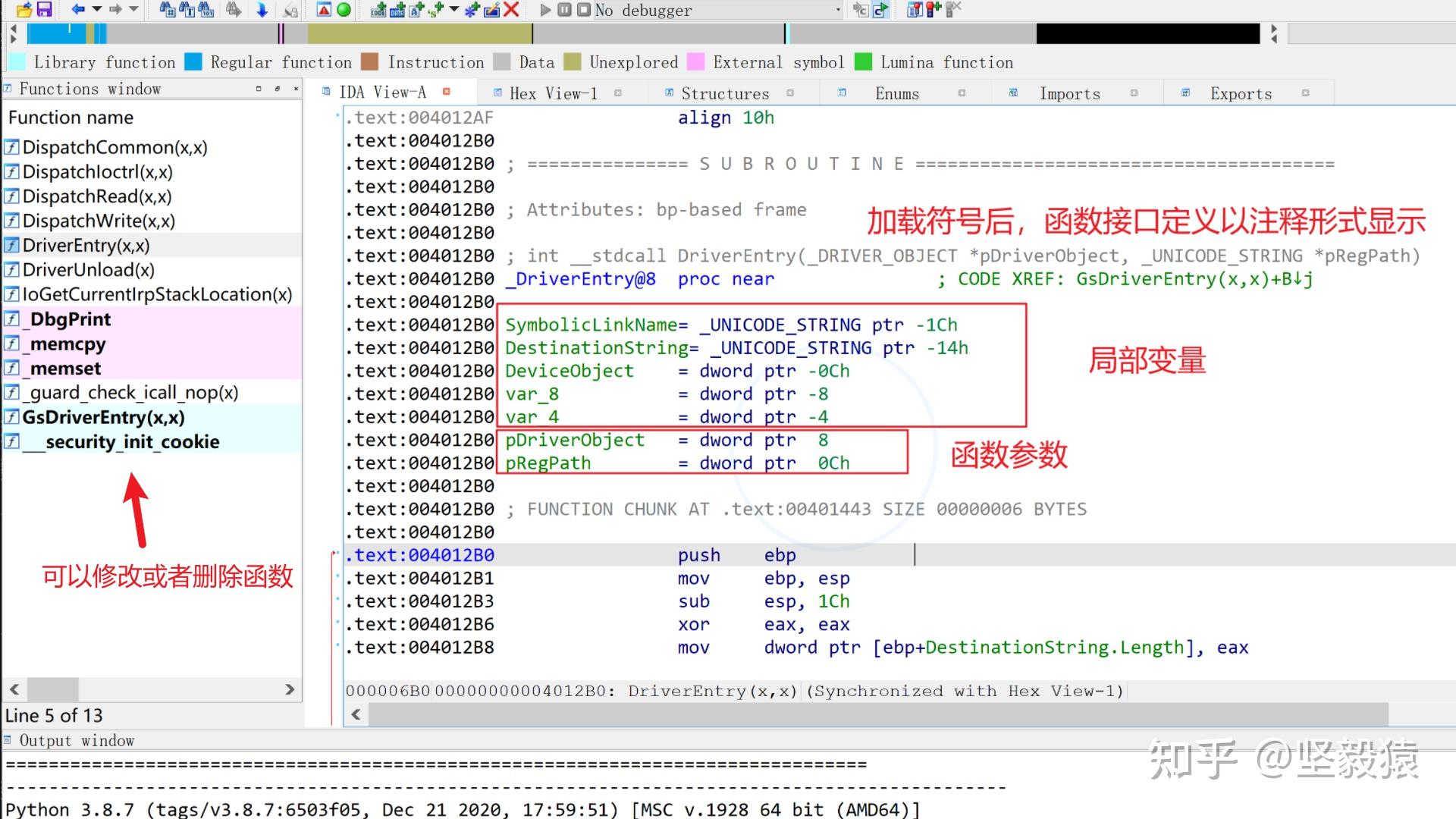Open the Imports tab

(x=1069, y=93)
